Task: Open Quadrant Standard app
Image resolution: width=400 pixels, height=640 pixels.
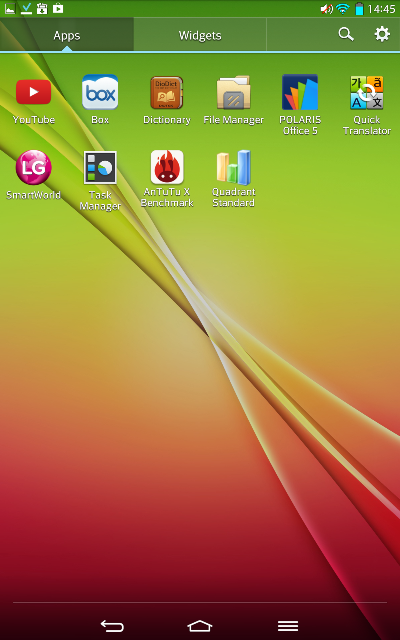Action: [x=233, y=178]
